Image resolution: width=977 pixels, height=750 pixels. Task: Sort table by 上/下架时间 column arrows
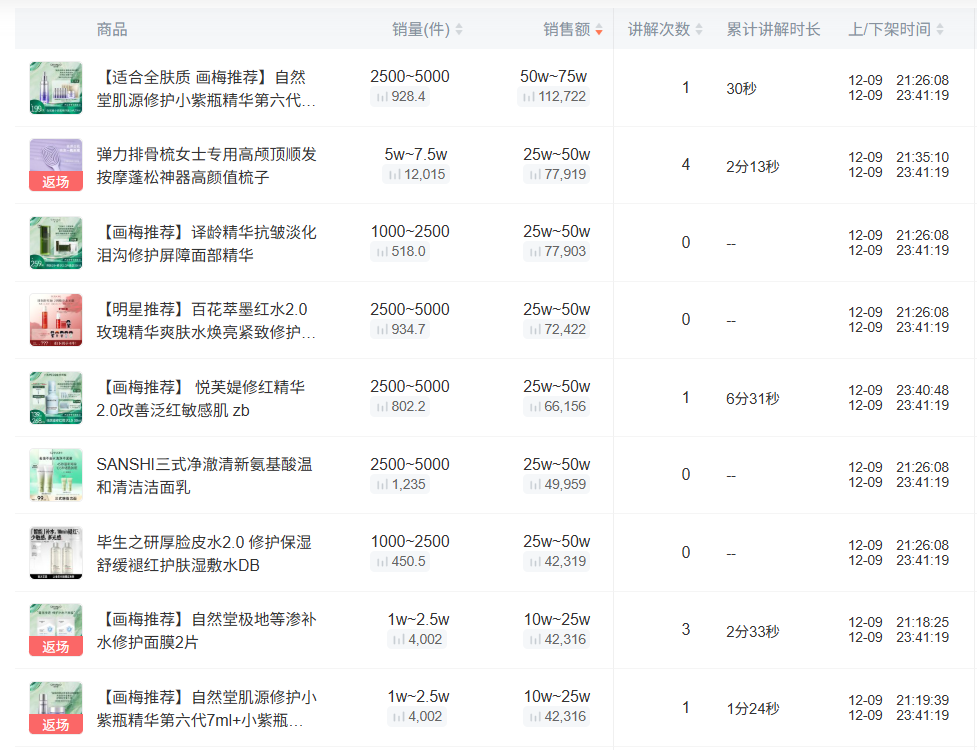tap(940, 29)
